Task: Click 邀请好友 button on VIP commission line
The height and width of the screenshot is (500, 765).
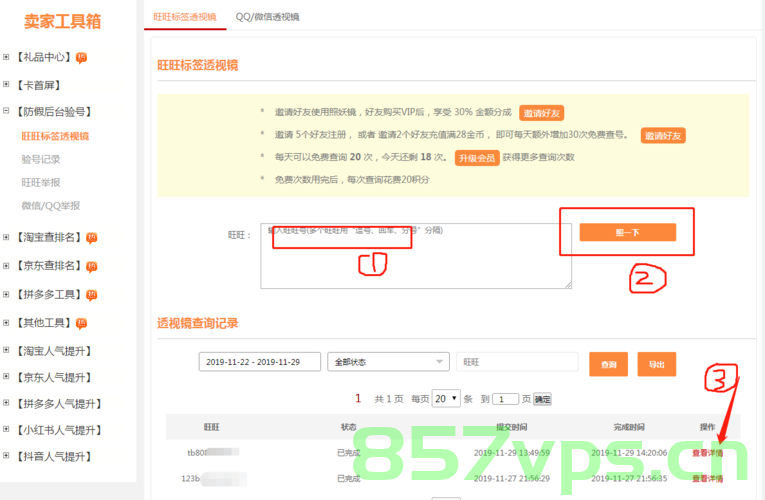Action: (542, 113)
